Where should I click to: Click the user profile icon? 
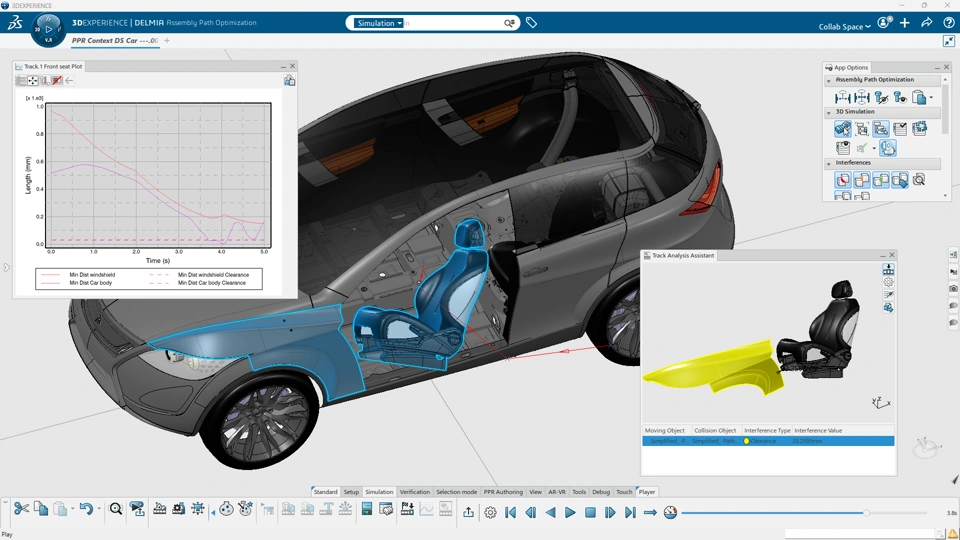(883, 23)
